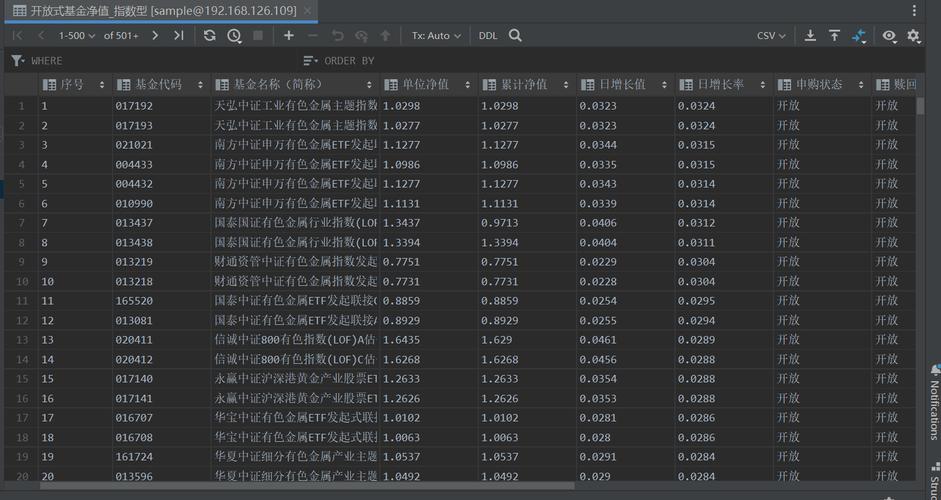Sort by the 日增长值 column header
The width and height of the screenshot is (941, 500).
pos(625,85)
